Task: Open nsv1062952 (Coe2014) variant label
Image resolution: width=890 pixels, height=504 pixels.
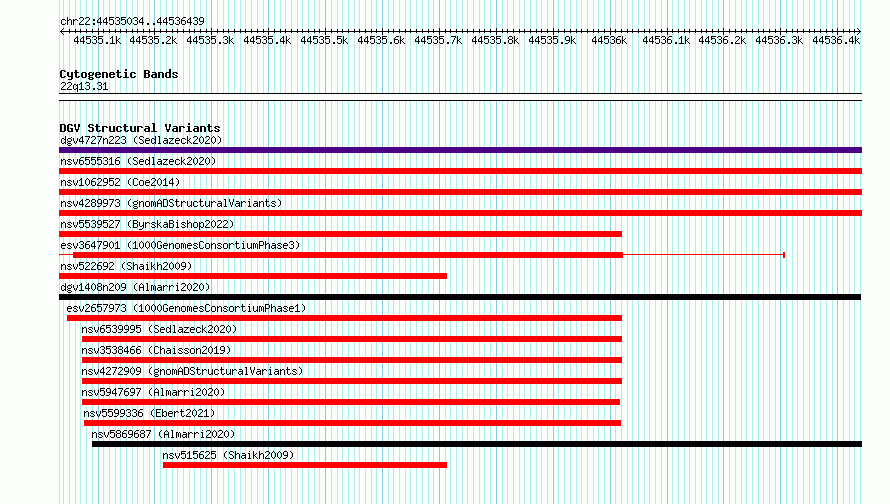Action: (120, 182)
